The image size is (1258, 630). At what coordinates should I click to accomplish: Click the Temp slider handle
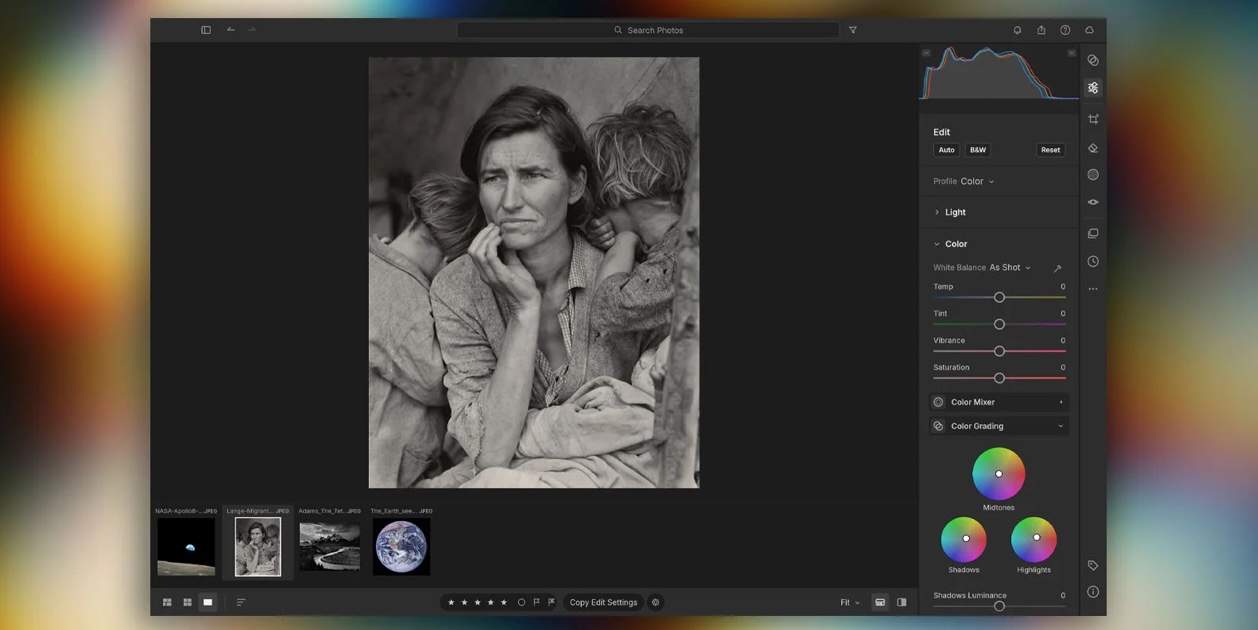coord(999,297)
